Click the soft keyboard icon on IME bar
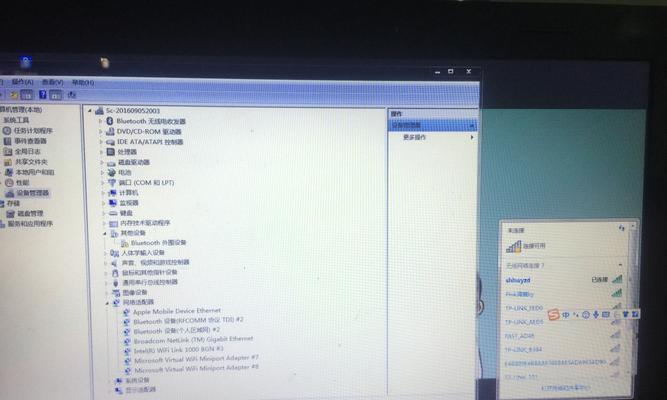 point(606,314)
